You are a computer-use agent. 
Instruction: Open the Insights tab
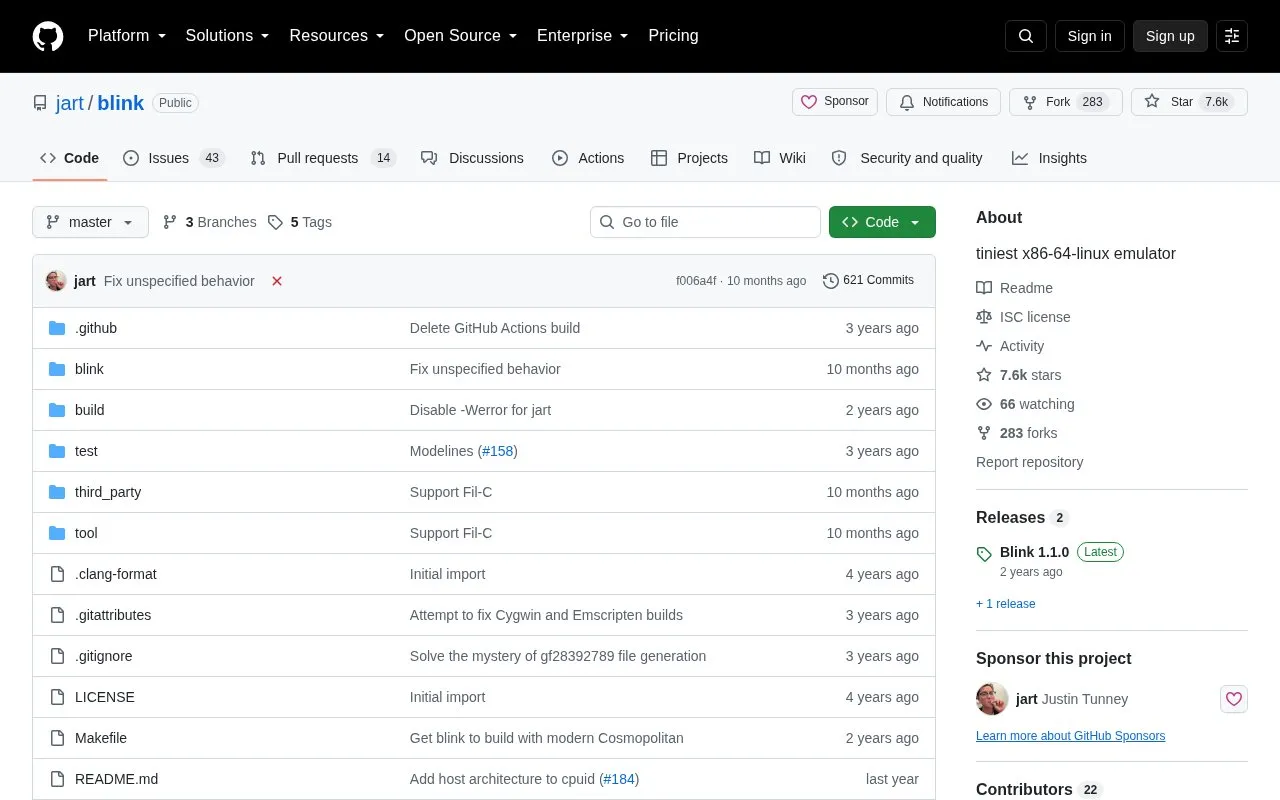coord(1049,158)
